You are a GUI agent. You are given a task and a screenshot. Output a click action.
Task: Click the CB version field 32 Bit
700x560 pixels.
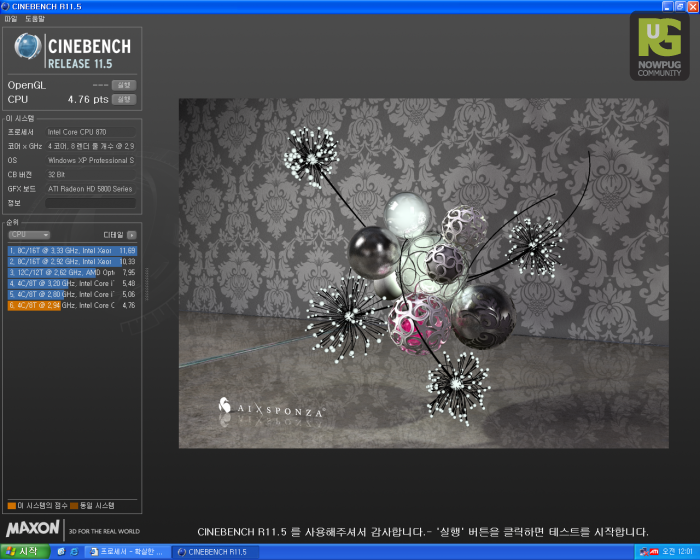point(90,175)
